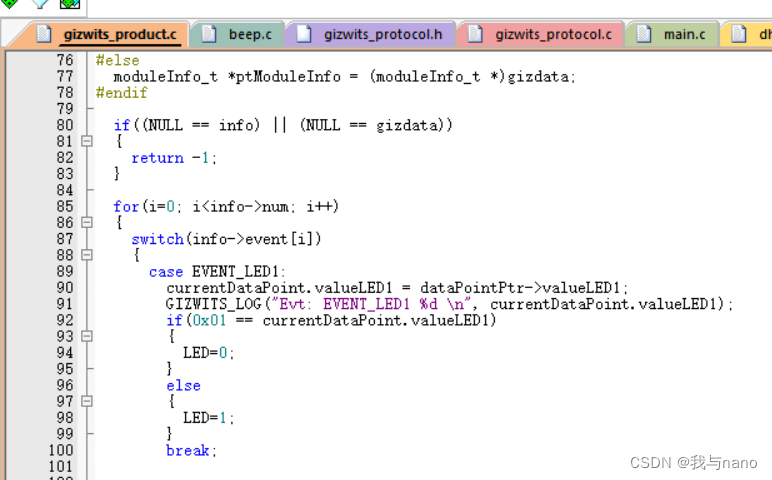The image size is (772, 480).
Task: Click 'if(0x01 == currentDataPoint.valueLED1)' line
Action: [x=331, y=320]
